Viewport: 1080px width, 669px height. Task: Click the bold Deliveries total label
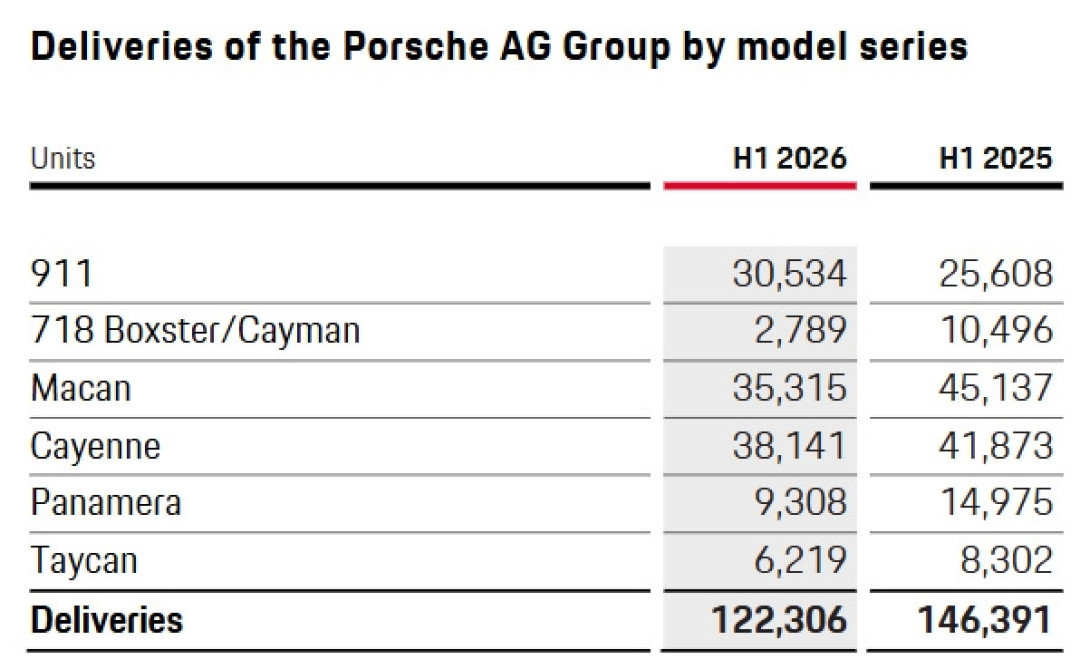coord(107,619)
